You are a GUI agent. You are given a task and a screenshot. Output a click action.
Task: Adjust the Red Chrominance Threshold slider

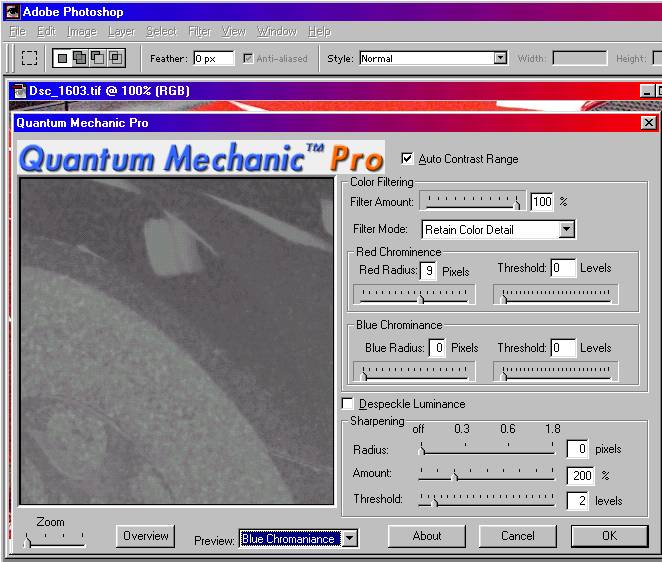tap(556, 295)
